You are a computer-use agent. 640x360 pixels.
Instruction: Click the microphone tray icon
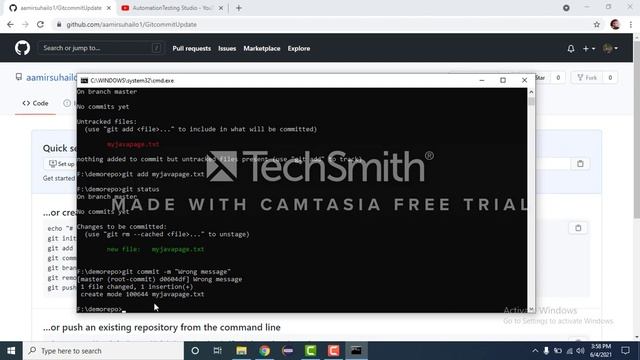point(546,351)
